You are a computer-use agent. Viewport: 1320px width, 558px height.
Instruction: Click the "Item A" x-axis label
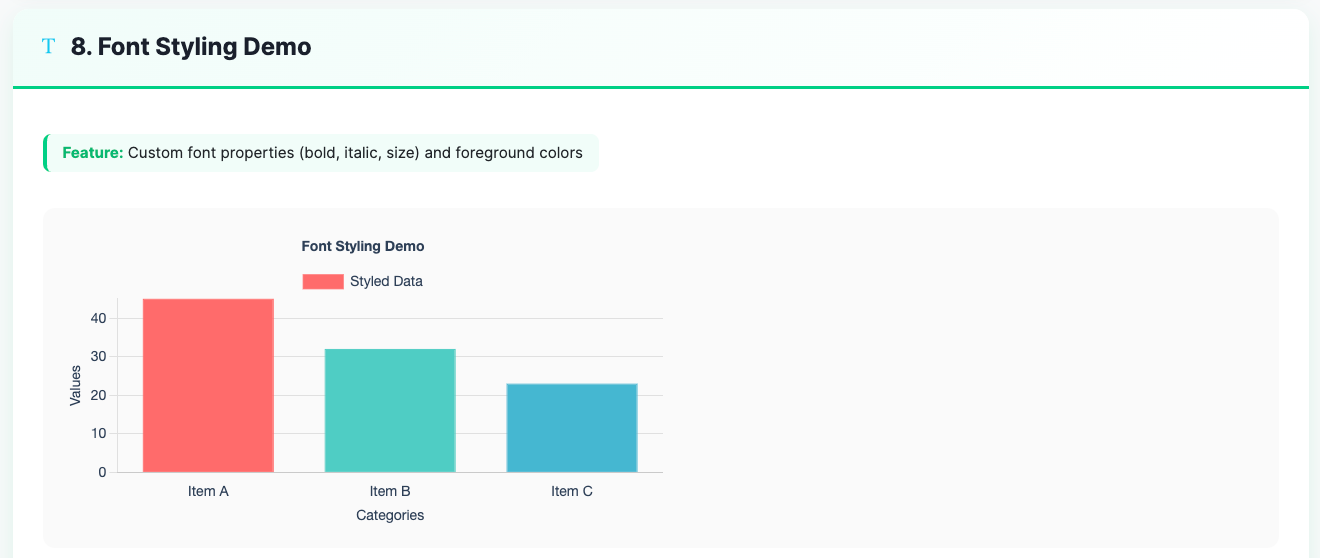pyautogui.click(x=208, y=491)
